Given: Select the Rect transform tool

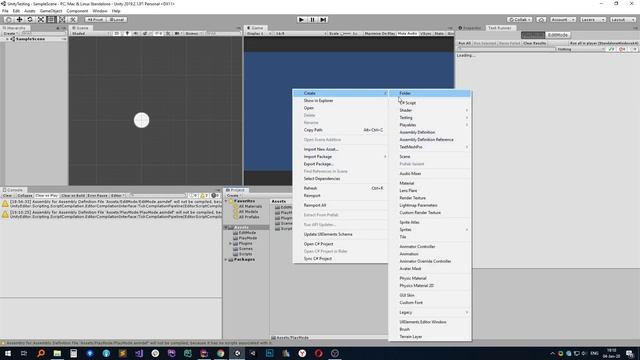Looking at the screenshot, I should coord(51,20).
